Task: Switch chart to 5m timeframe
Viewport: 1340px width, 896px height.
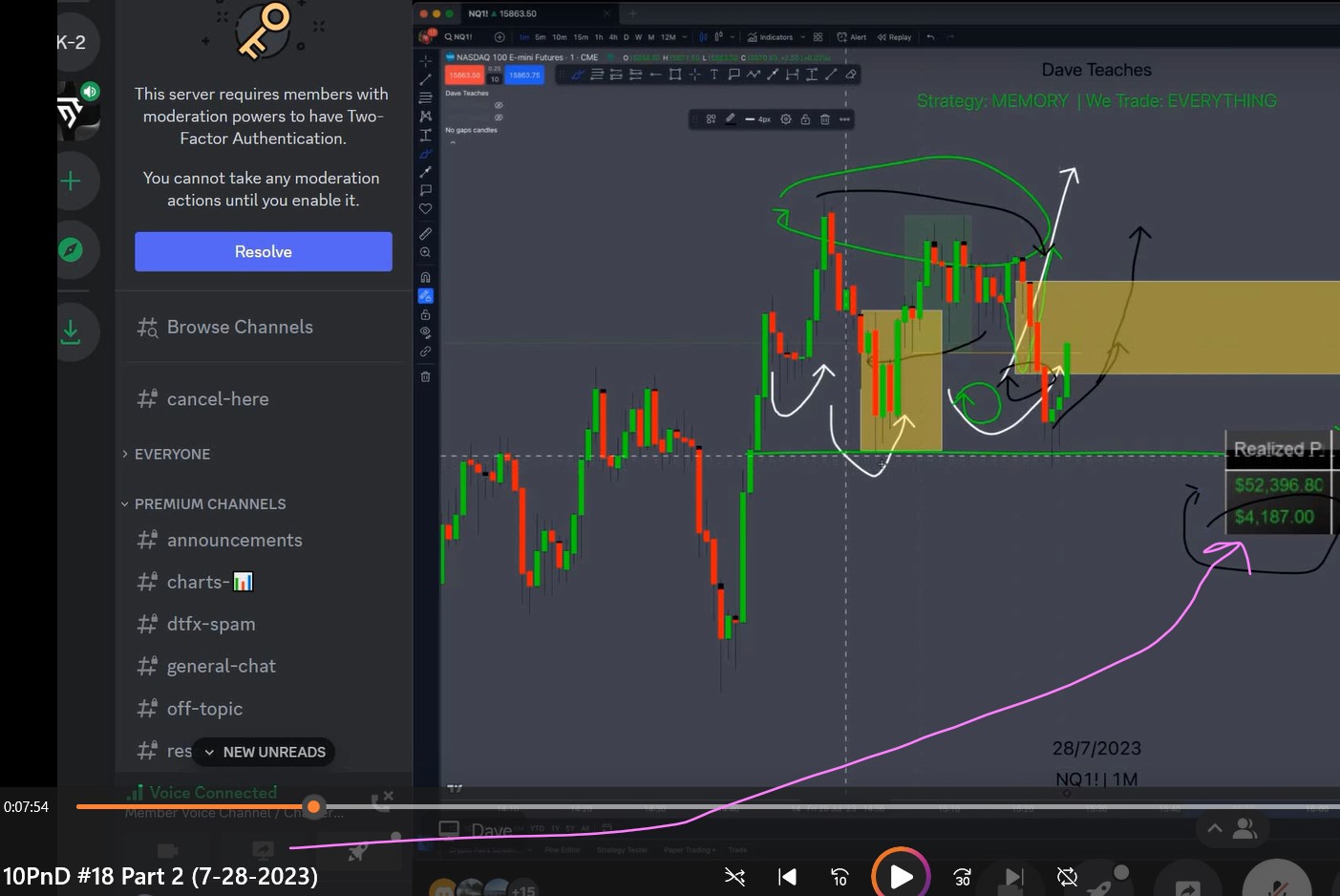Action: click(x=541, y=37)
